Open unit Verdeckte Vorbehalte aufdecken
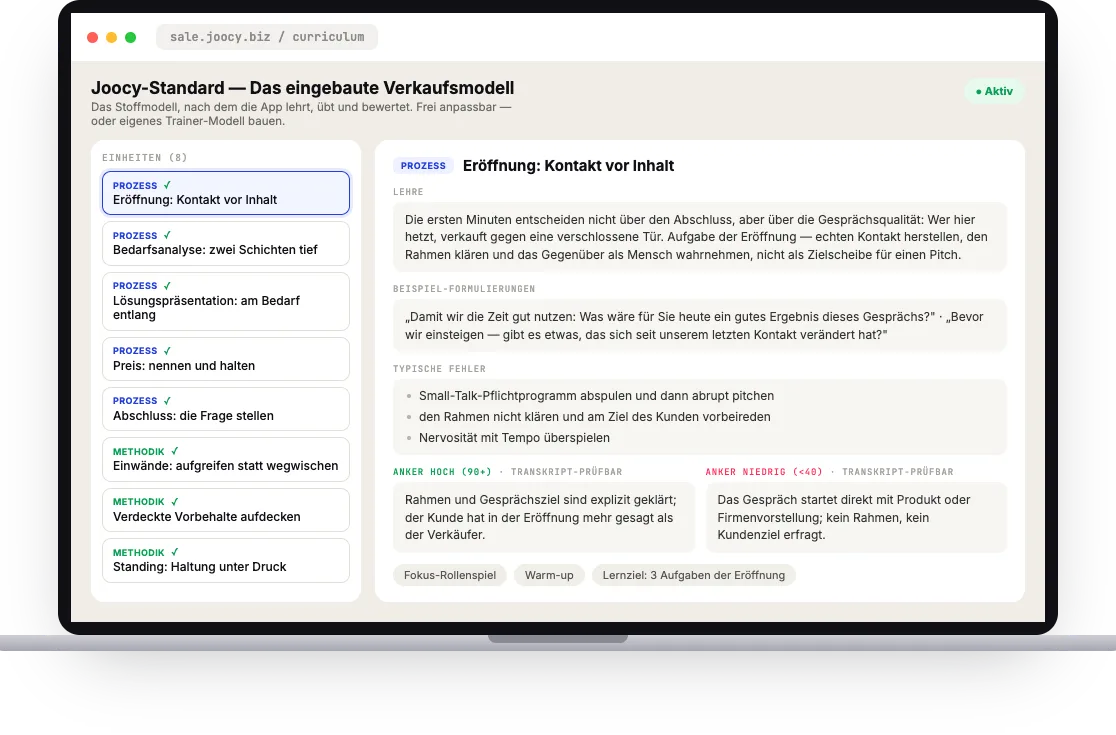This screenshot has height=735, width=1116. point(226,510)
